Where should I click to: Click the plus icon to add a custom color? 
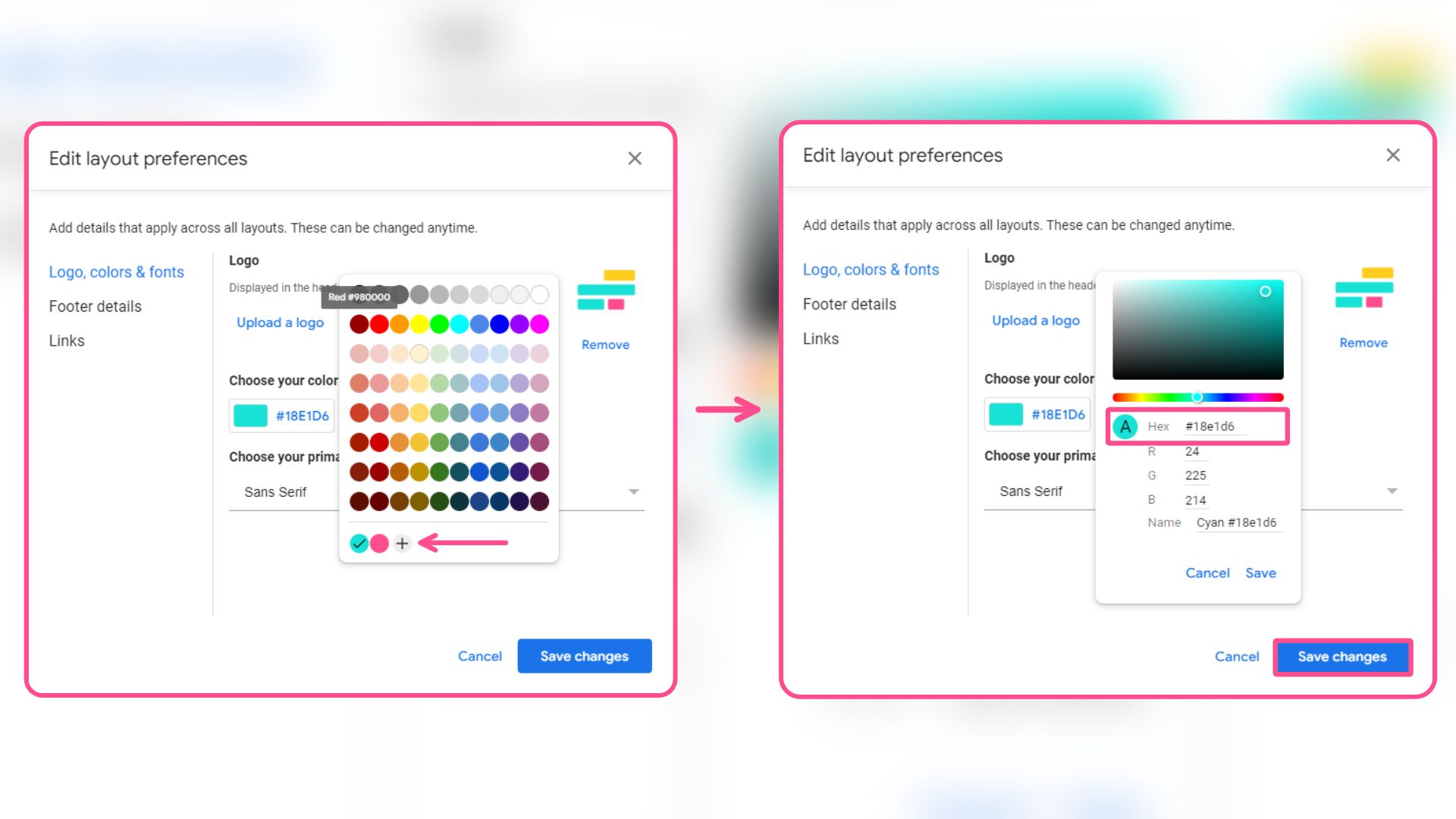click(x=402, y=543)
